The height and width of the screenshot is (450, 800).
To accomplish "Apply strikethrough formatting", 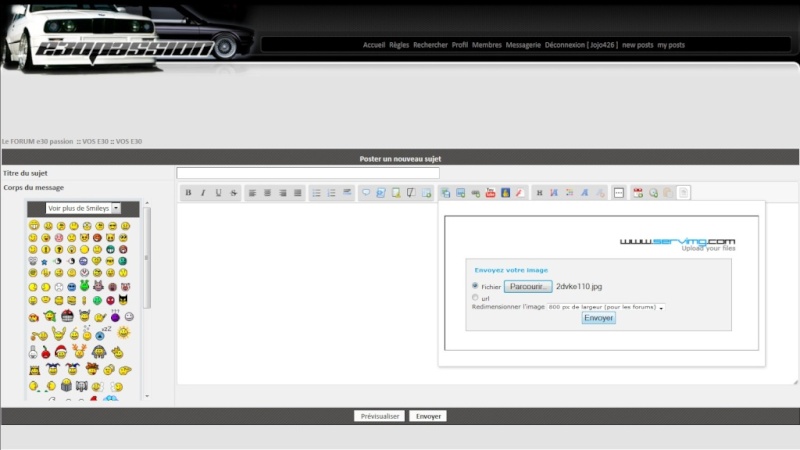I will (234, 192).
